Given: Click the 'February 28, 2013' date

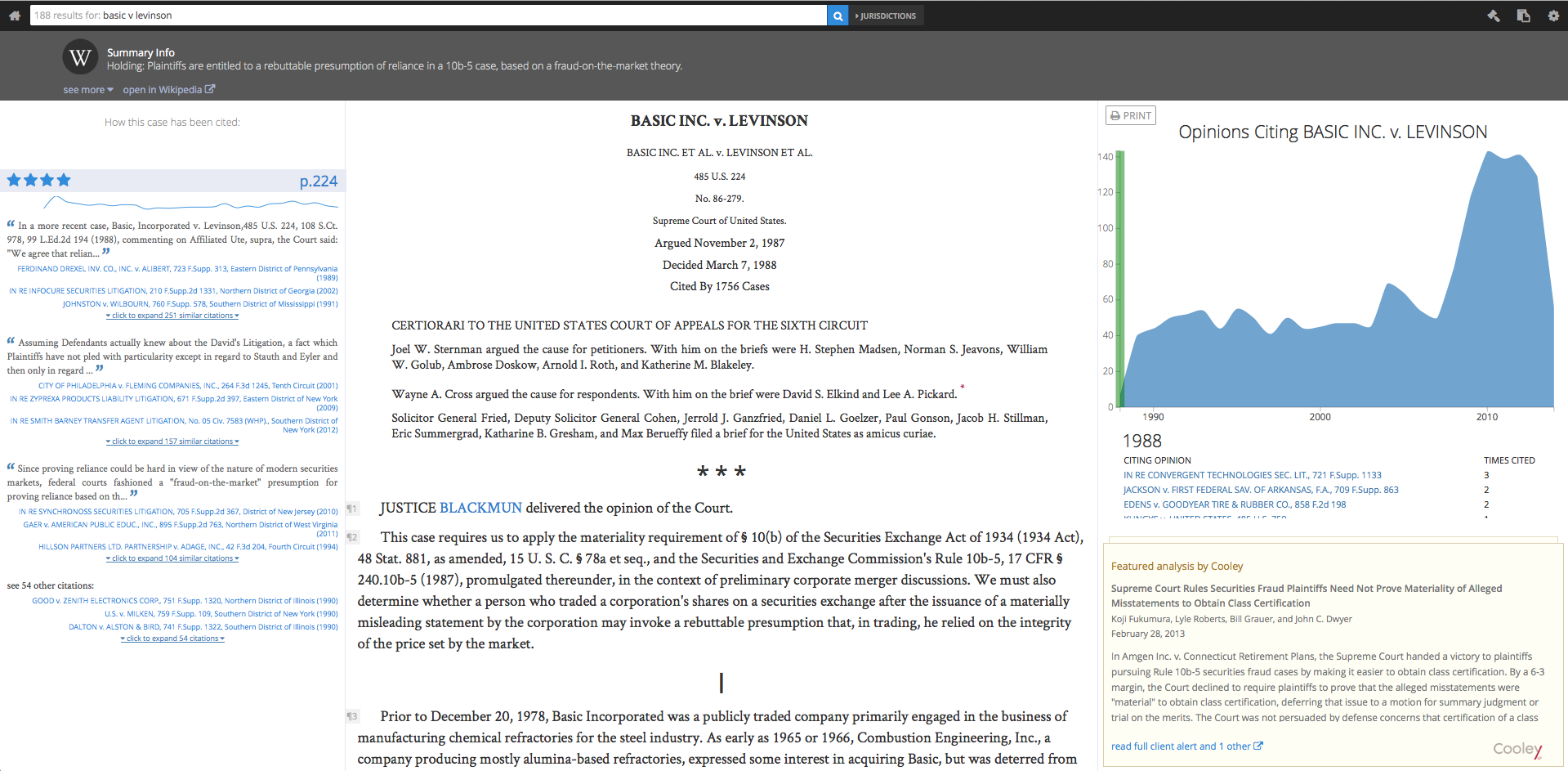Looking at the screenshot, I should click(1148, 634).
